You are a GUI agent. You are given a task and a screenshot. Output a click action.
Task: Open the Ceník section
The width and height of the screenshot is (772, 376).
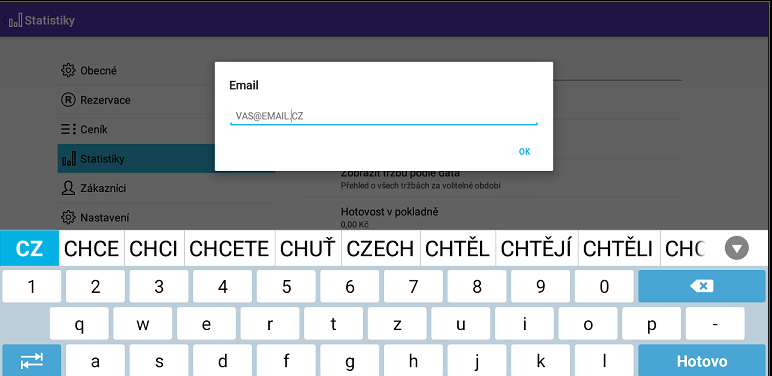(166, 129)
